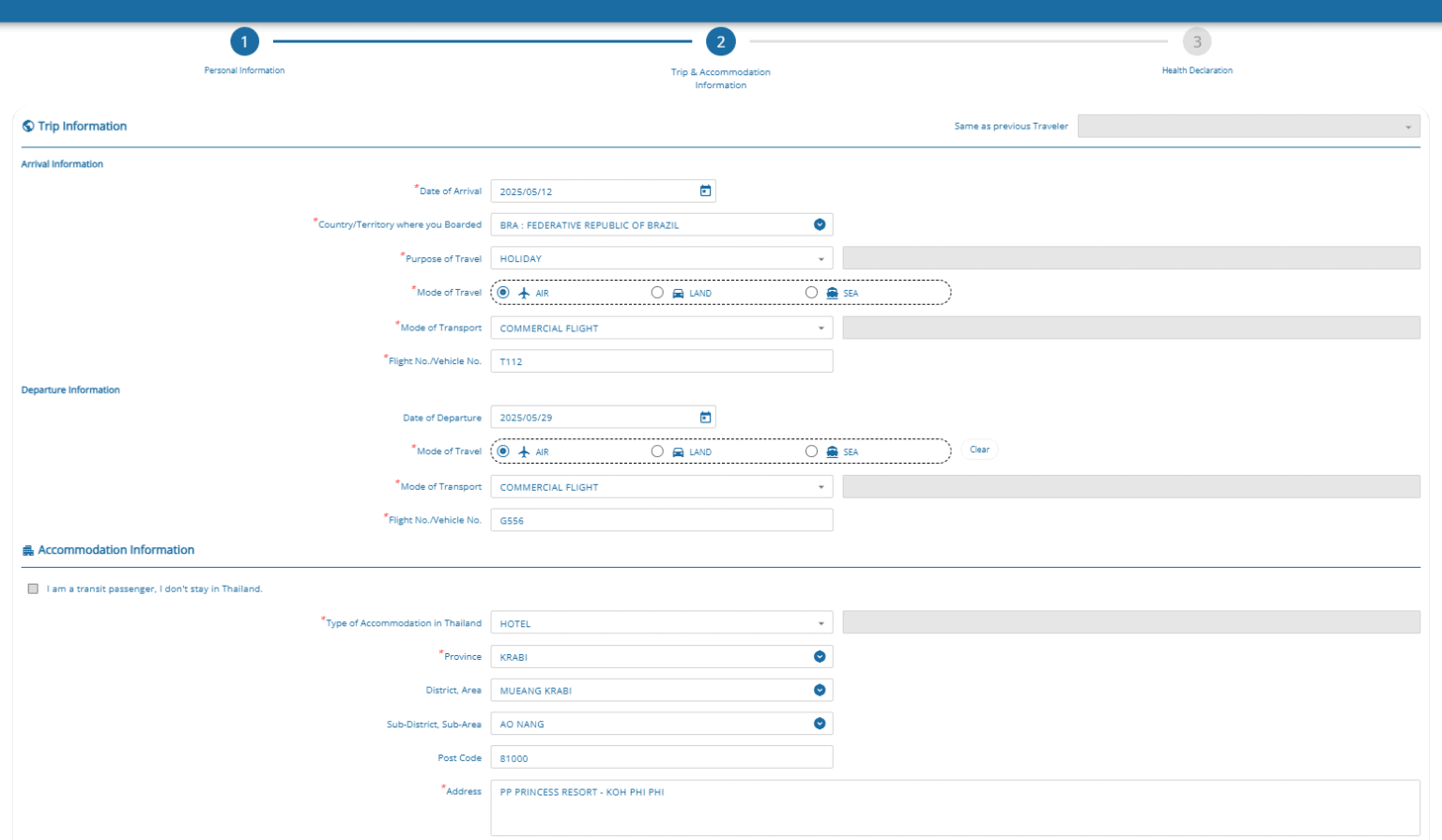Go to step 1 Personal Information

point(244,42)
